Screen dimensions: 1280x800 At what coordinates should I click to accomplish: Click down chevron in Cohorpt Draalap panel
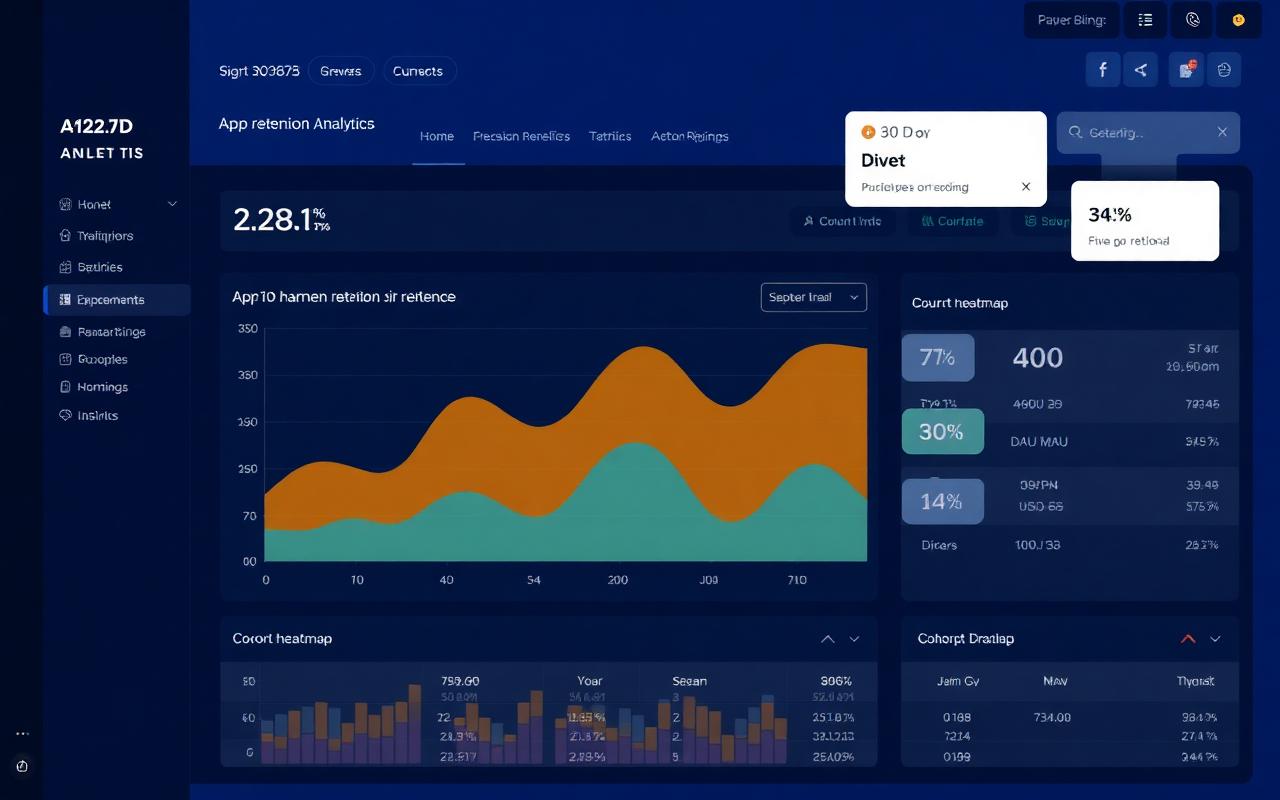click(1215, 639)
